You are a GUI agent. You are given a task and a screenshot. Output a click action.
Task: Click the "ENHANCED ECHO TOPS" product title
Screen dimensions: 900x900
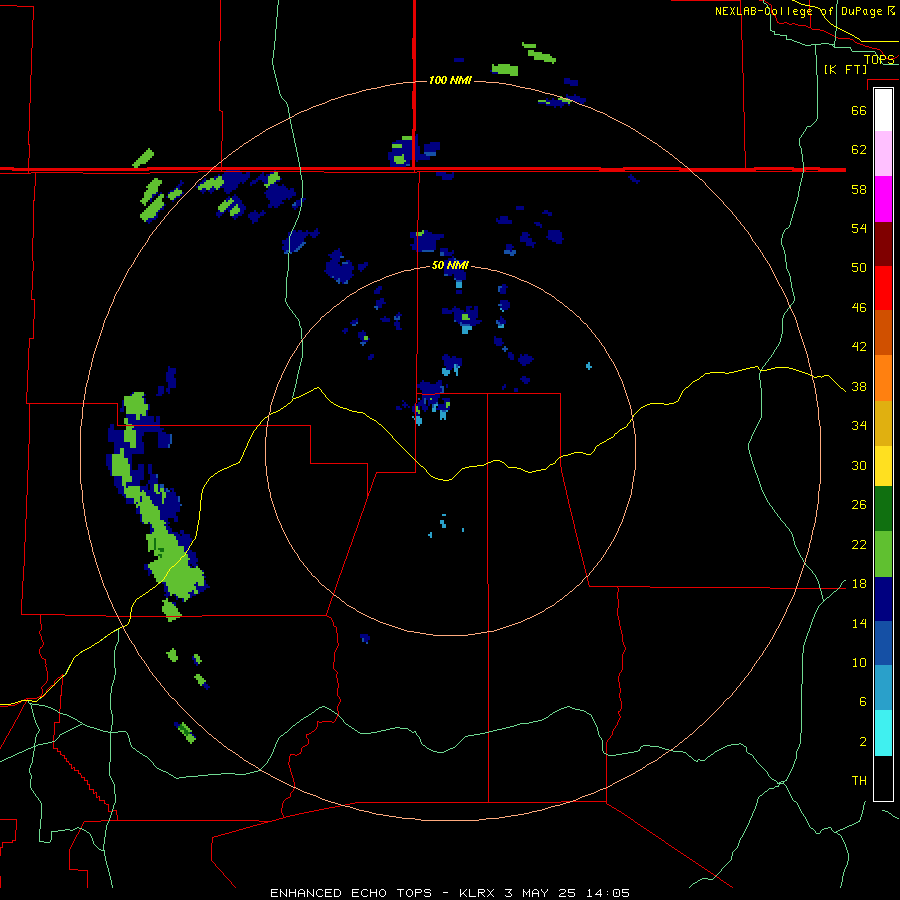tap(351, 893)
